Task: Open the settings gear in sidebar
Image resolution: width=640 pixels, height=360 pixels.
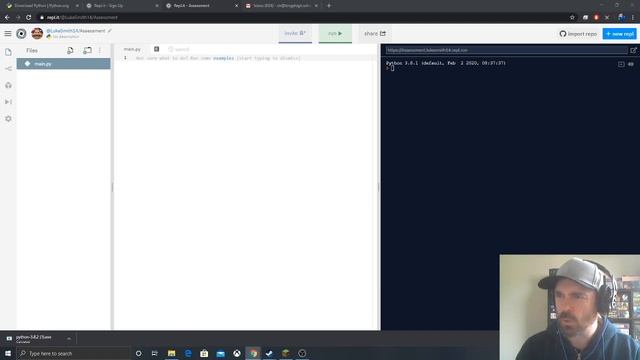Action: pyautogui.click(x=8, y=118)
